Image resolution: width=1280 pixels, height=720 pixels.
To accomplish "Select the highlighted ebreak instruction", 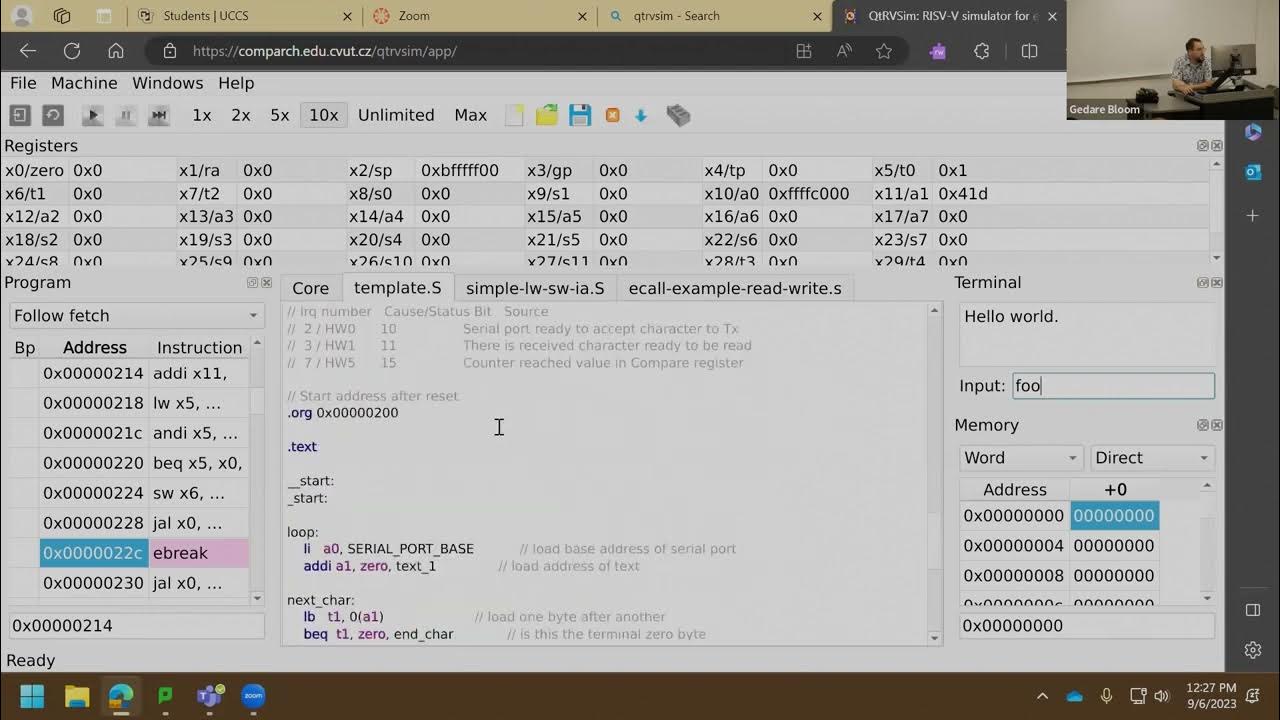I will 199,553.
